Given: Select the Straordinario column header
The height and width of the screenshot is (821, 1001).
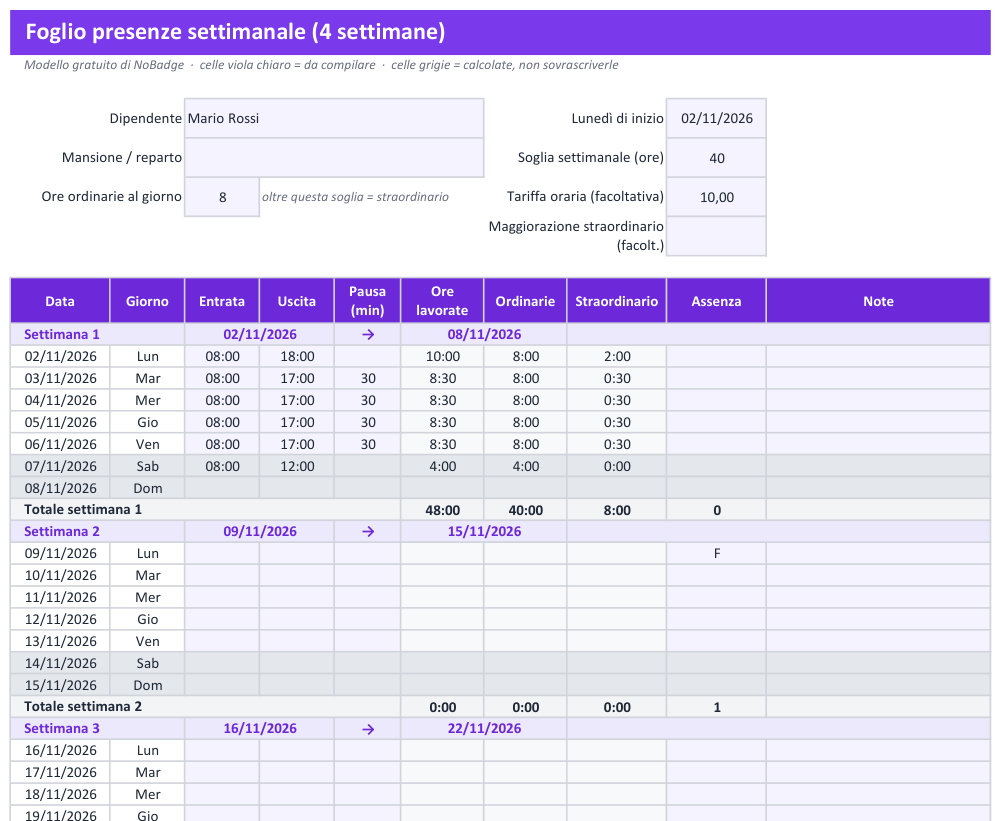Looking at the screenshot, I should (x=616, y=301).
